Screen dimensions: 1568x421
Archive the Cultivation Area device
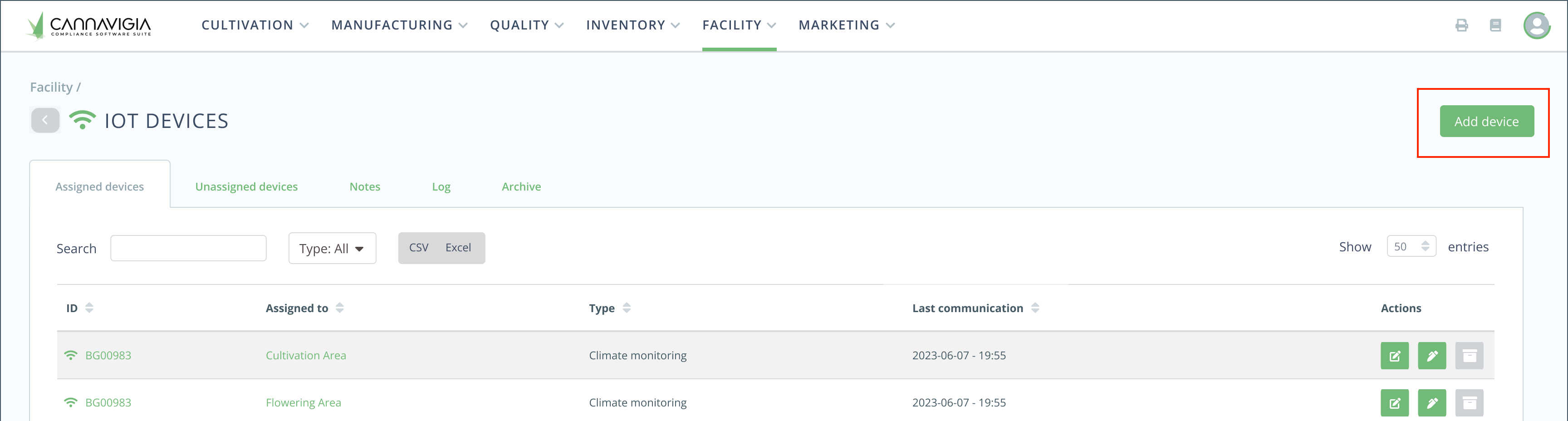click(1469, 356)
